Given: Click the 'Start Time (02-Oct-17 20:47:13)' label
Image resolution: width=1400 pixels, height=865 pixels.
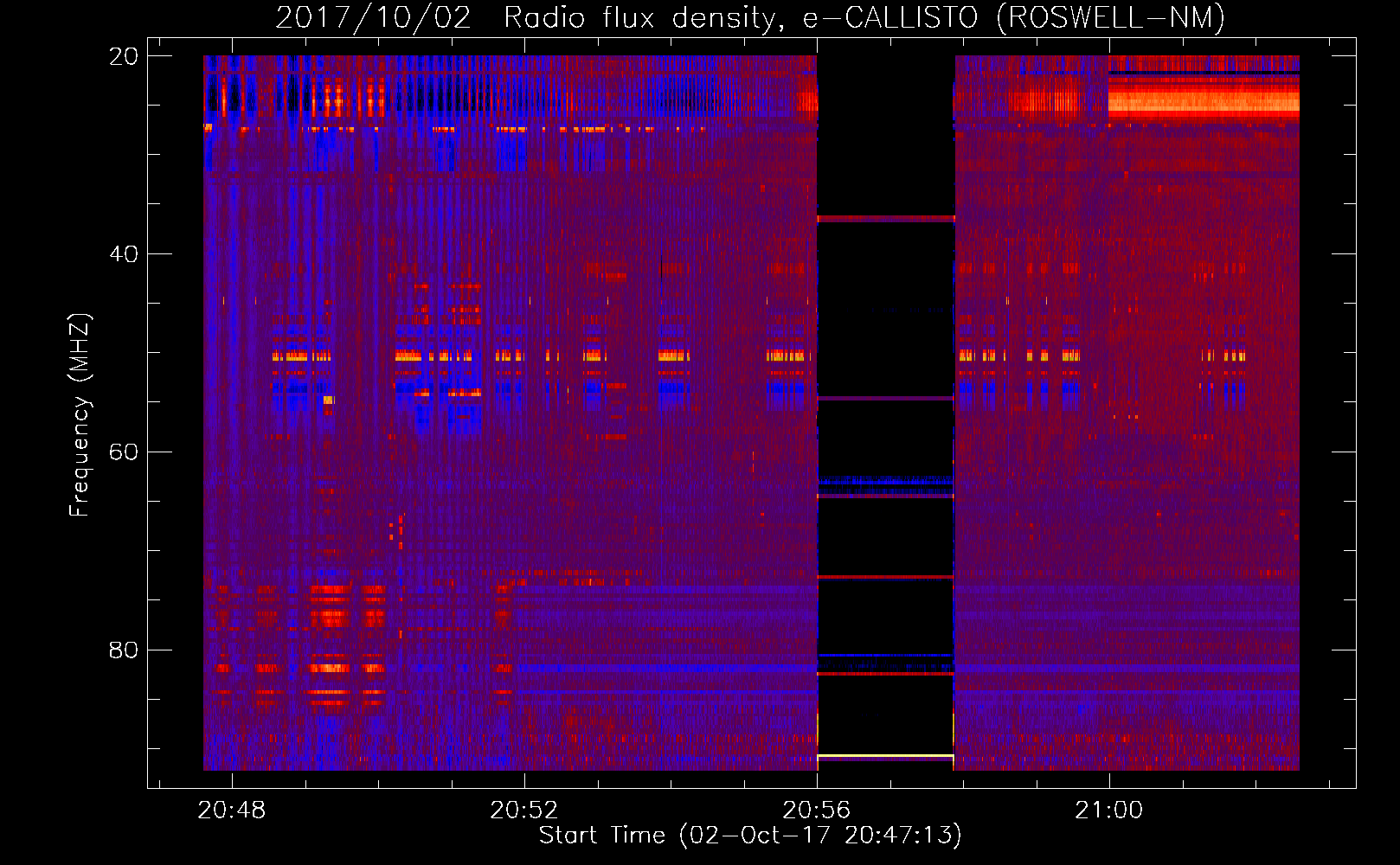Looking at the screenshot, I should pyautogui.click(x=750, y=836).
